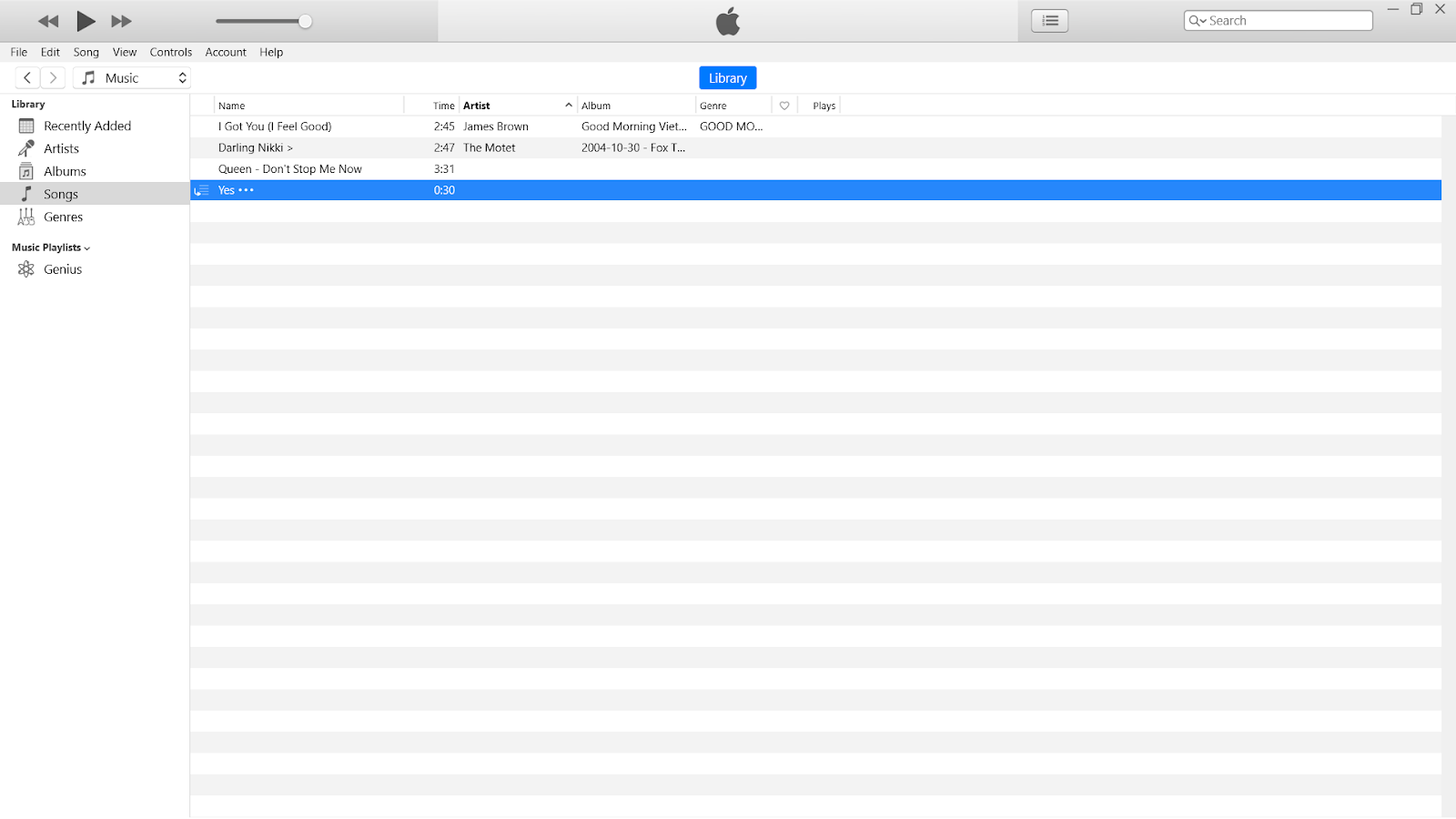Click the Albums icon in the sidebar
This screenshot has width=1456, height=819.
tap(26, 171)
